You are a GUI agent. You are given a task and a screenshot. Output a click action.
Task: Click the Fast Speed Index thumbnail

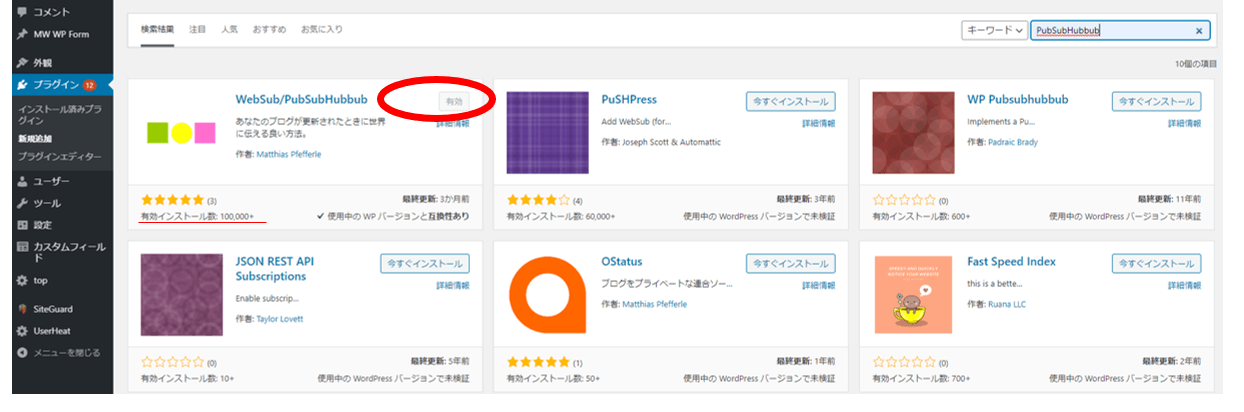pyautogui.click(x=913, y=294)
